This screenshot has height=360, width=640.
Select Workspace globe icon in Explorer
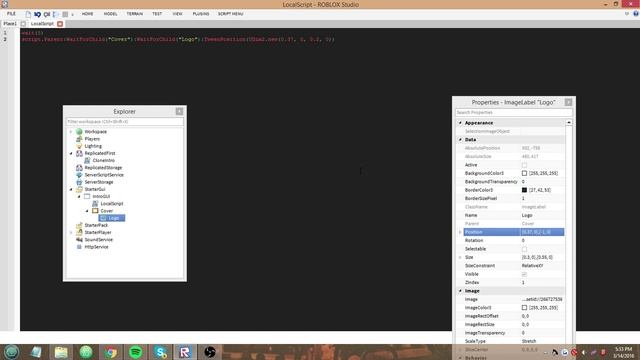click(x=79, y=131)
